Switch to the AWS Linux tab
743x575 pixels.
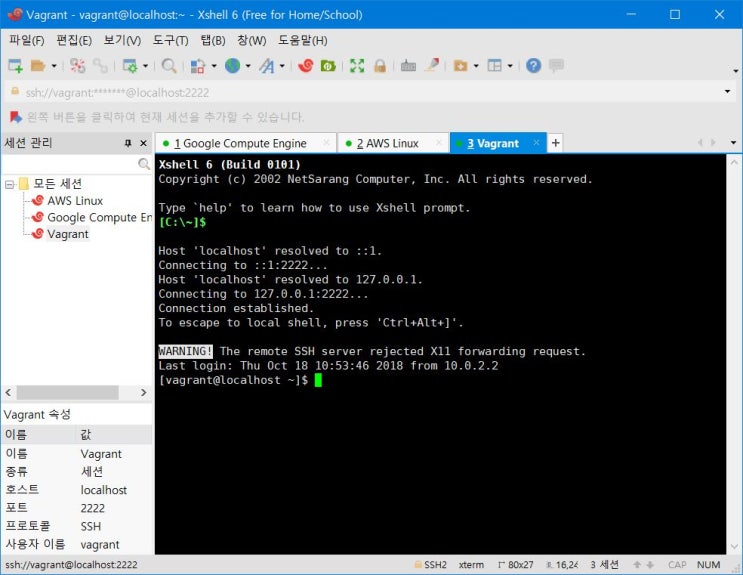388,143
